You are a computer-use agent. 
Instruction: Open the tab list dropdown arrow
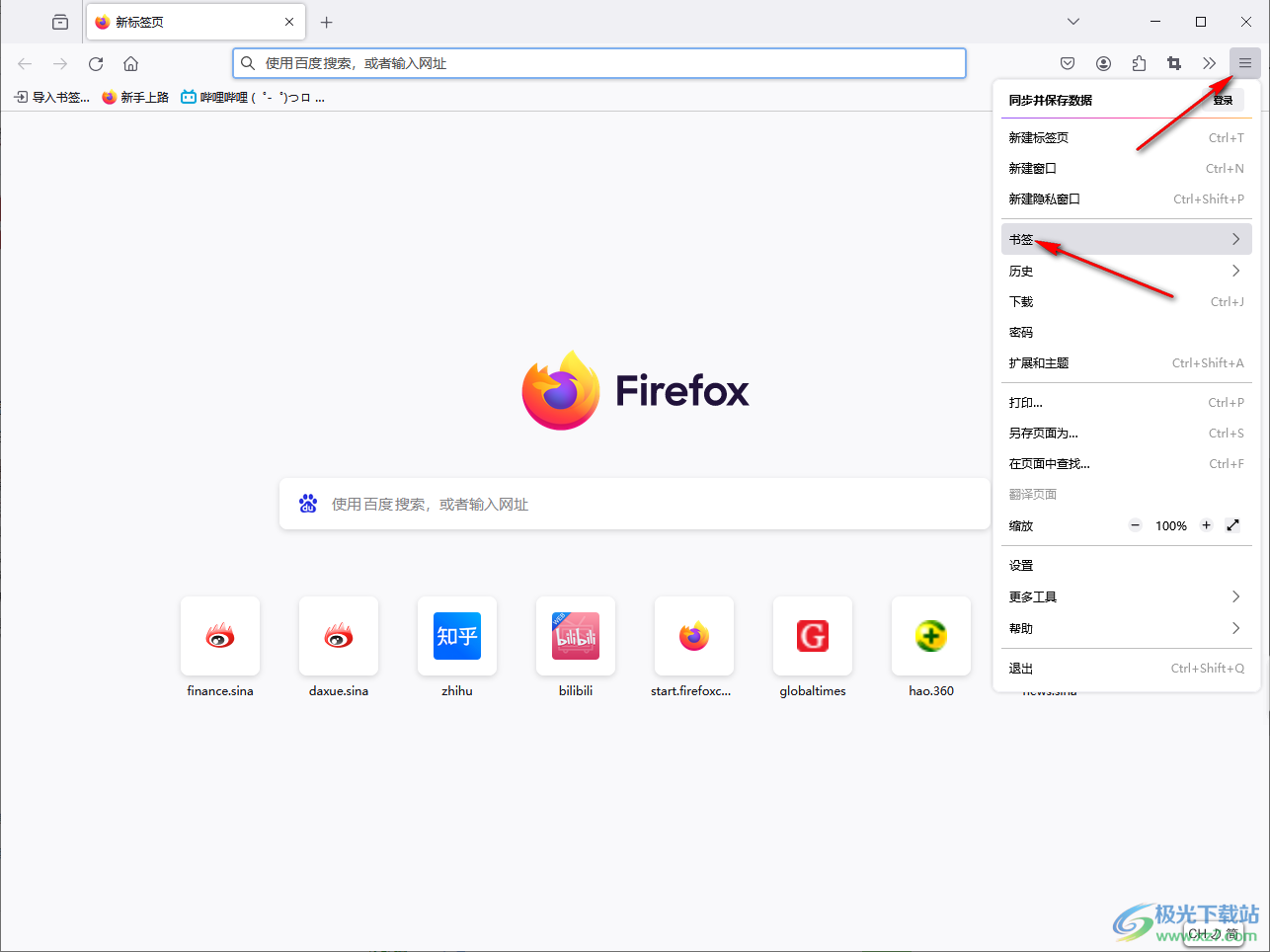tap(1073, 22)
